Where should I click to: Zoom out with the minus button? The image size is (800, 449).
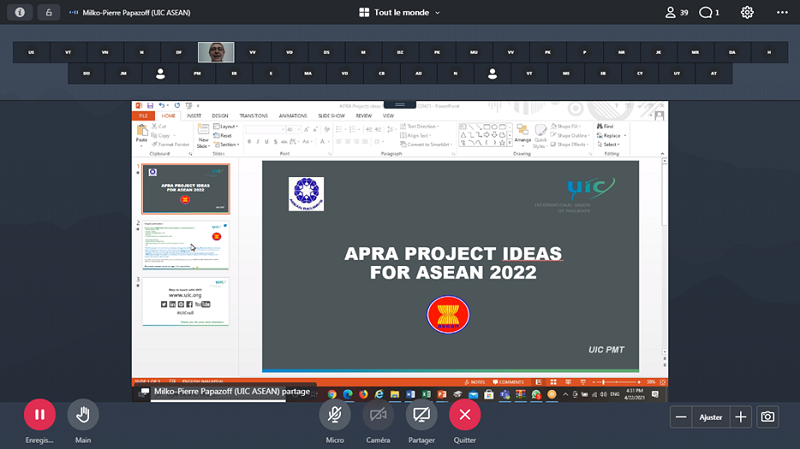(x=681, y=416)
